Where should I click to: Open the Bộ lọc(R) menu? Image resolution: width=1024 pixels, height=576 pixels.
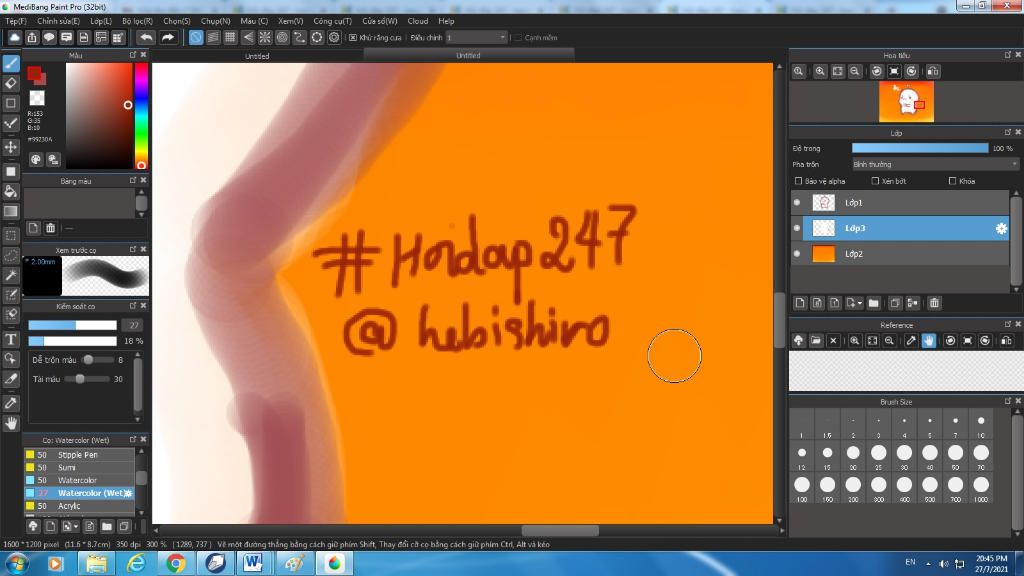pyautogui.click(x=137, y=21)
